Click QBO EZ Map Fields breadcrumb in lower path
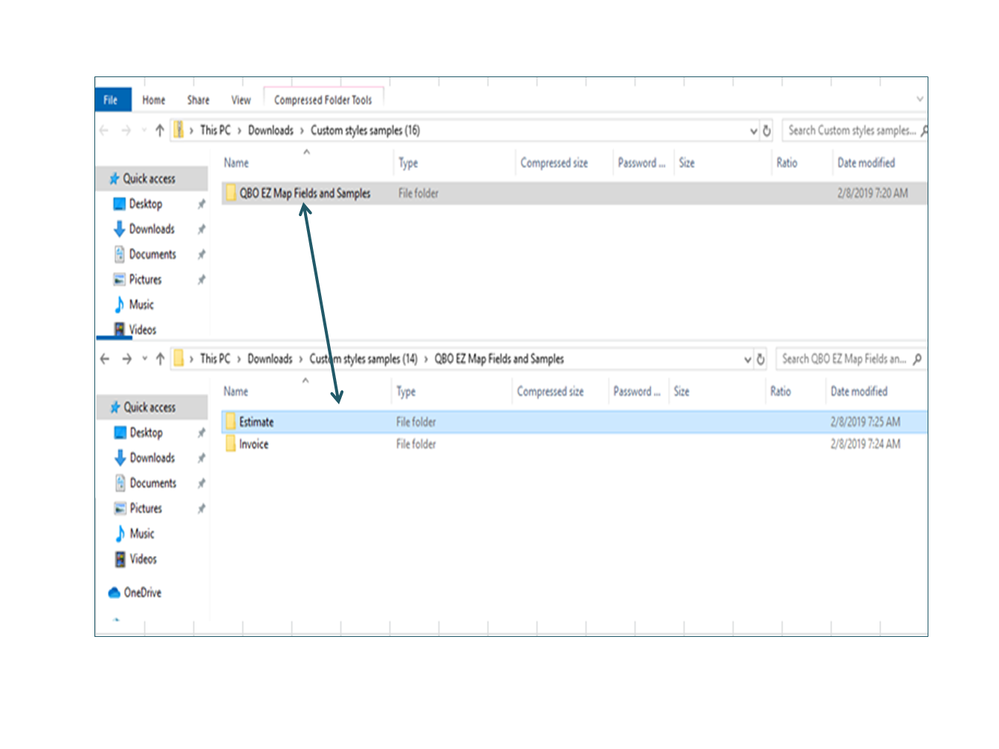The width and height of the screenshot is (999, 749). [x=499, y=359]
